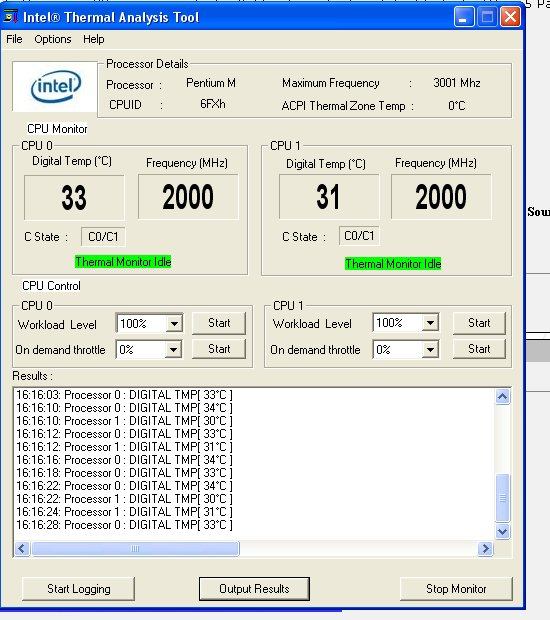Select the 16:16:12 Processor 1 log line
The width and height of the screenshot is (550, 620).
[124, 447]
